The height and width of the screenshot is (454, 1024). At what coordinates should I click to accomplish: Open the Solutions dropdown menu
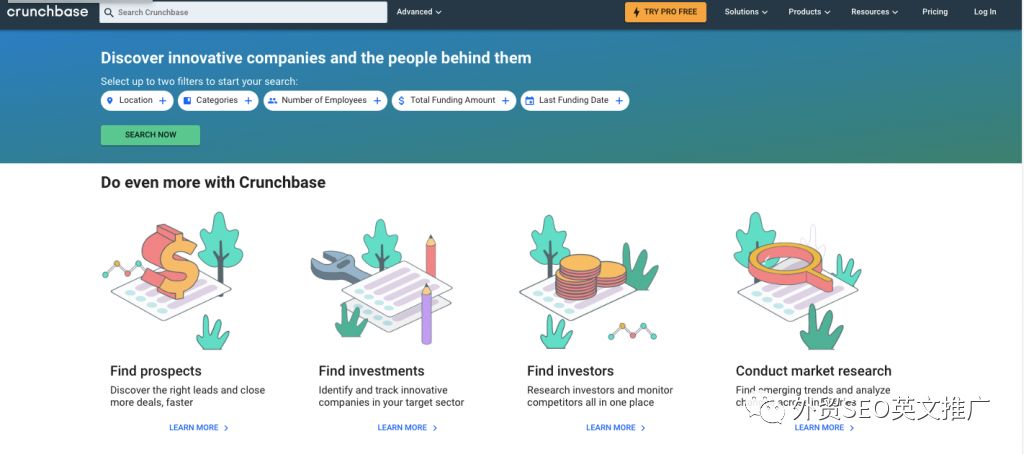click(746, 12)
